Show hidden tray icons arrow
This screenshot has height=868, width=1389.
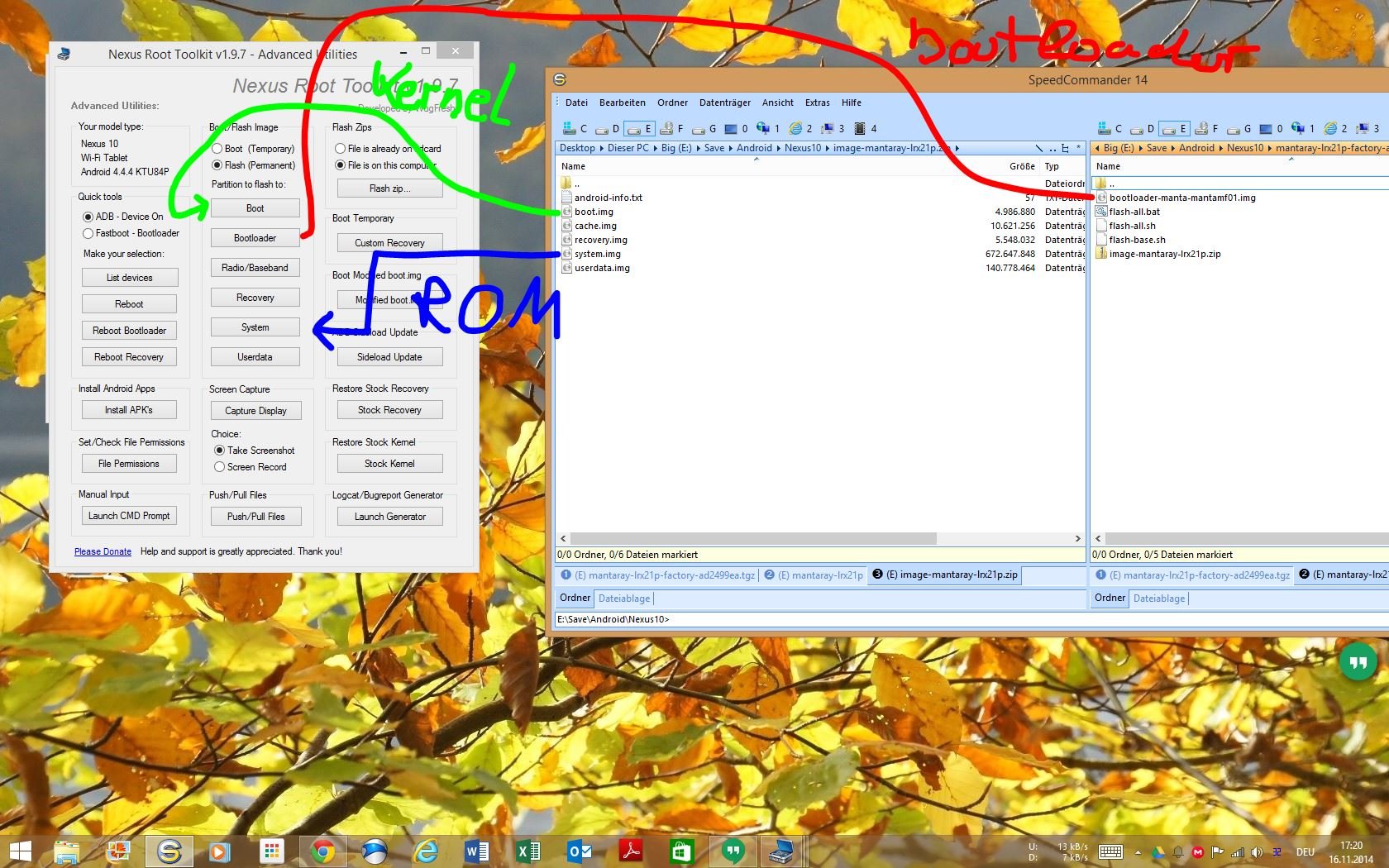(1138, 852)
